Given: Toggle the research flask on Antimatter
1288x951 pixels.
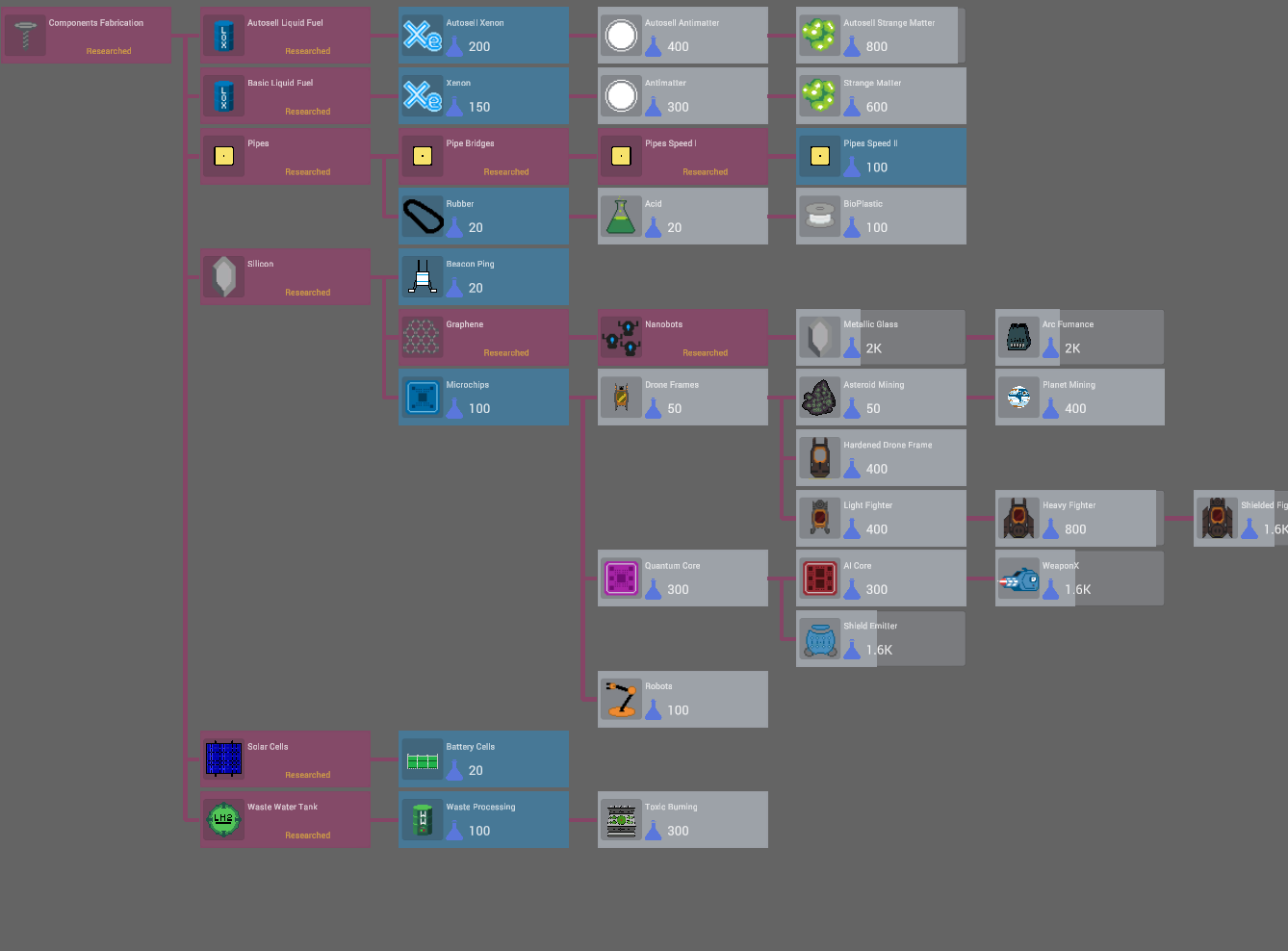Looking at the screenshot, I should coord(653,107).
